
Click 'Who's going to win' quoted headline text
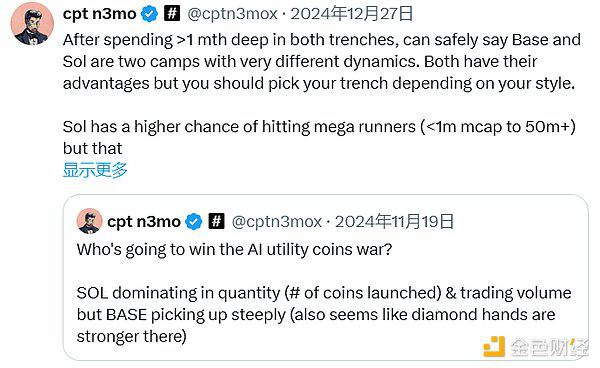tap(234, 250)
